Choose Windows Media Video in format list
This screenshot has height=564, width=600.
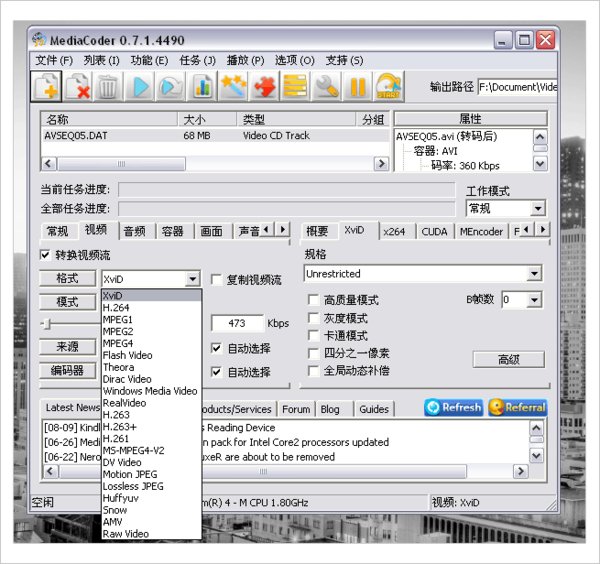point(151,391)
